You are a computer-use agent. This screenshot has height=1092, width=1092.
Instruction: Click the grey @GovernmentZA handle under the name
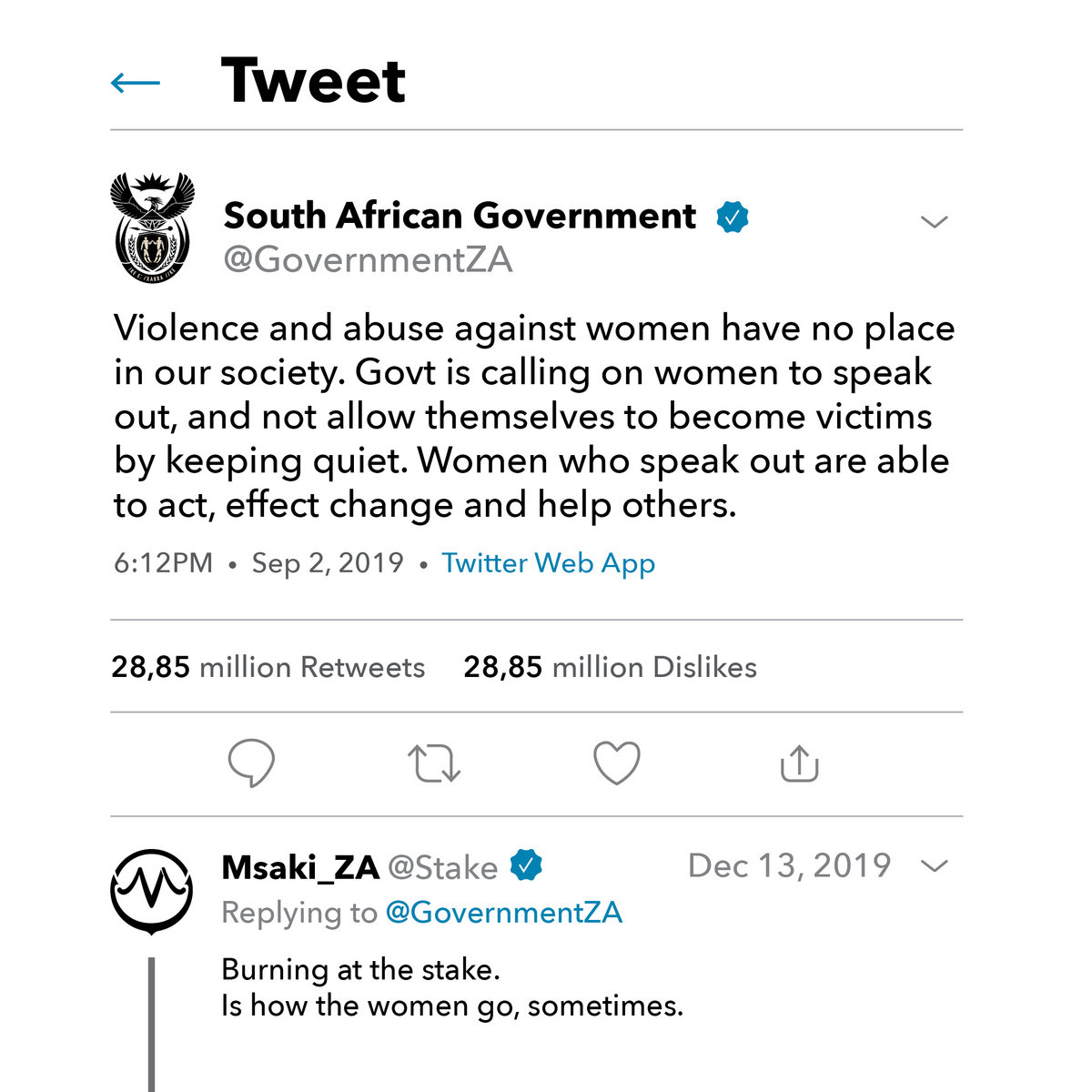368,260
